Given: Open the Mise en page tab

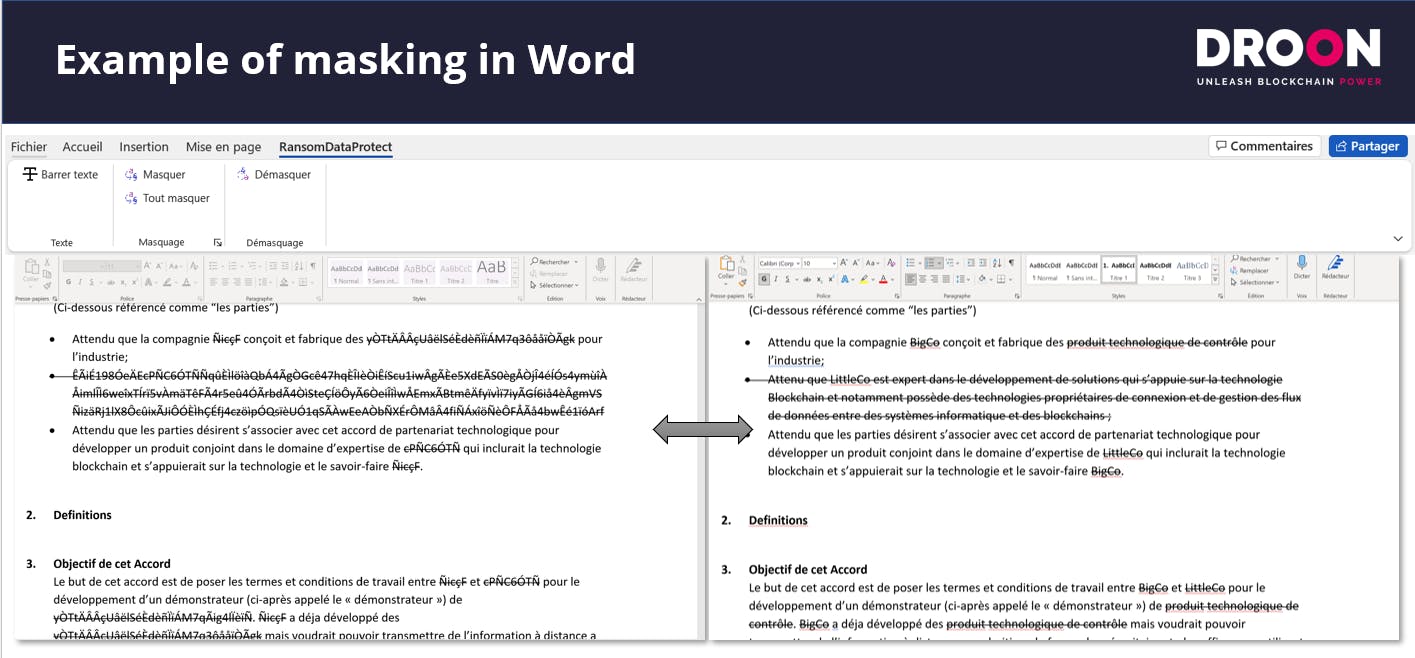Looking at the screenshot, I should click(223, 147).
